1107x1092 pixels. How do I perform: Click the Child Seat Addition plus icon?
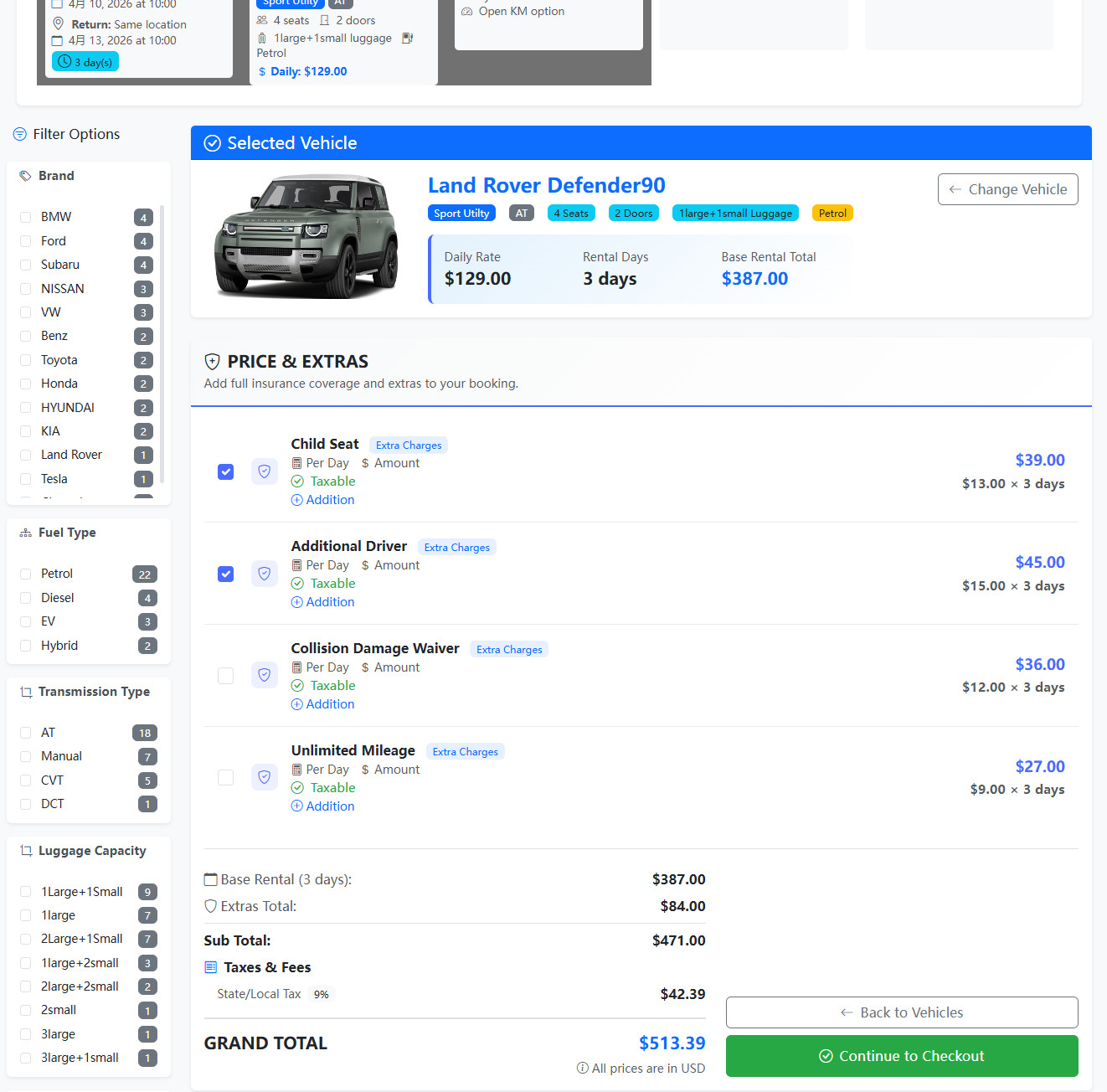coord(297,500)
